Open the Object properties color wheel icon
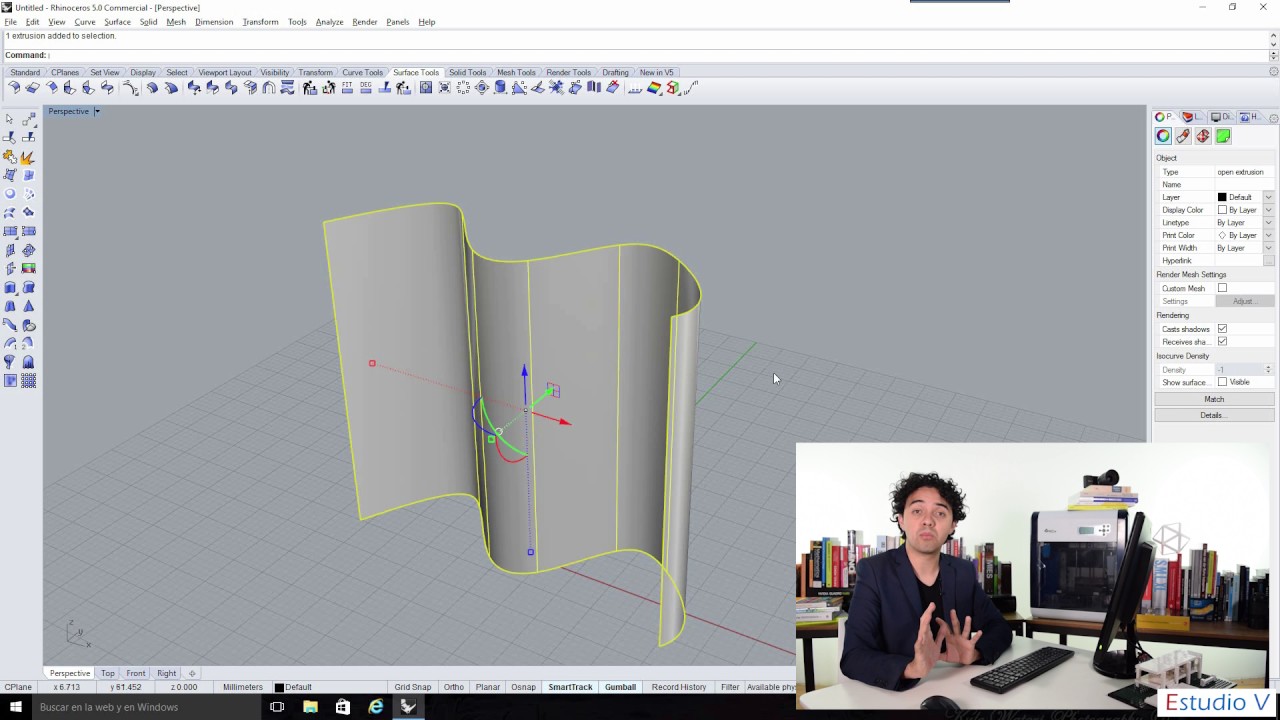 point(1163,136)
